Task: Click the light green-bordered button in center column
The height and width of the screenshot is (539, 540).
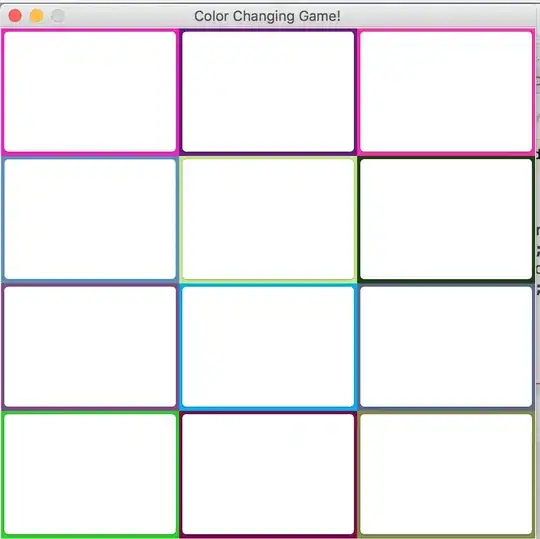Action: point(268,219)
